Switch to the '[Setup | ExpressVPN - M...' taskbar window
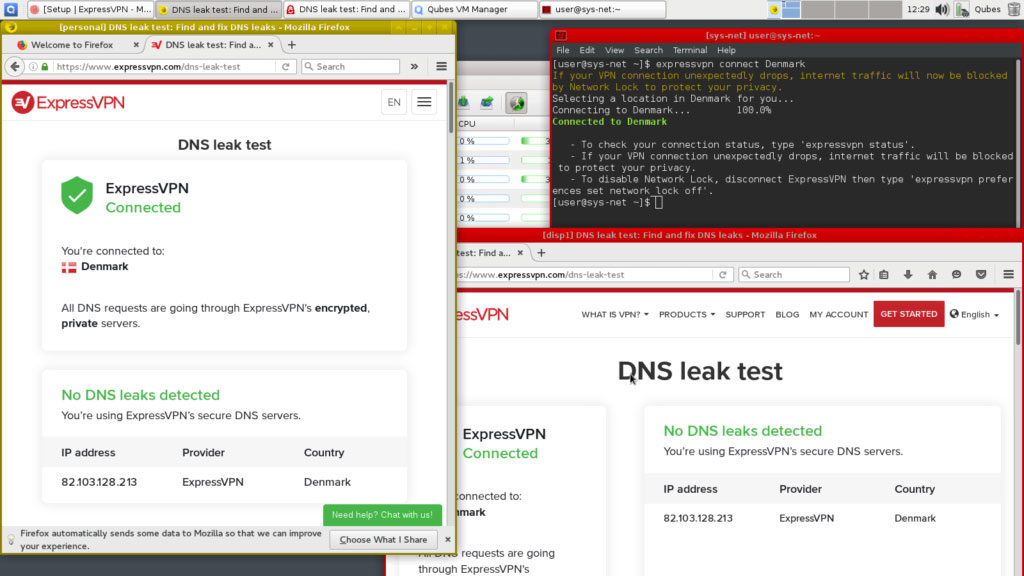Viewport: 1024px width, 576px height. (x=90, y=9)
